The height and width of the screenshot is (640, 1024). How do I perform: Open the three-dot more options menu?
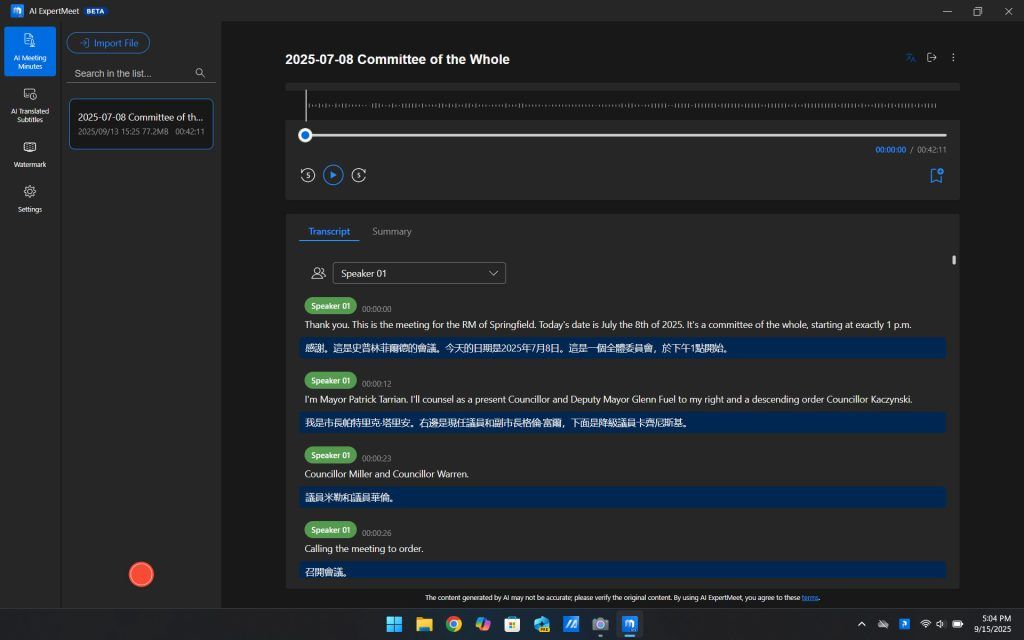tap(953, 57)
